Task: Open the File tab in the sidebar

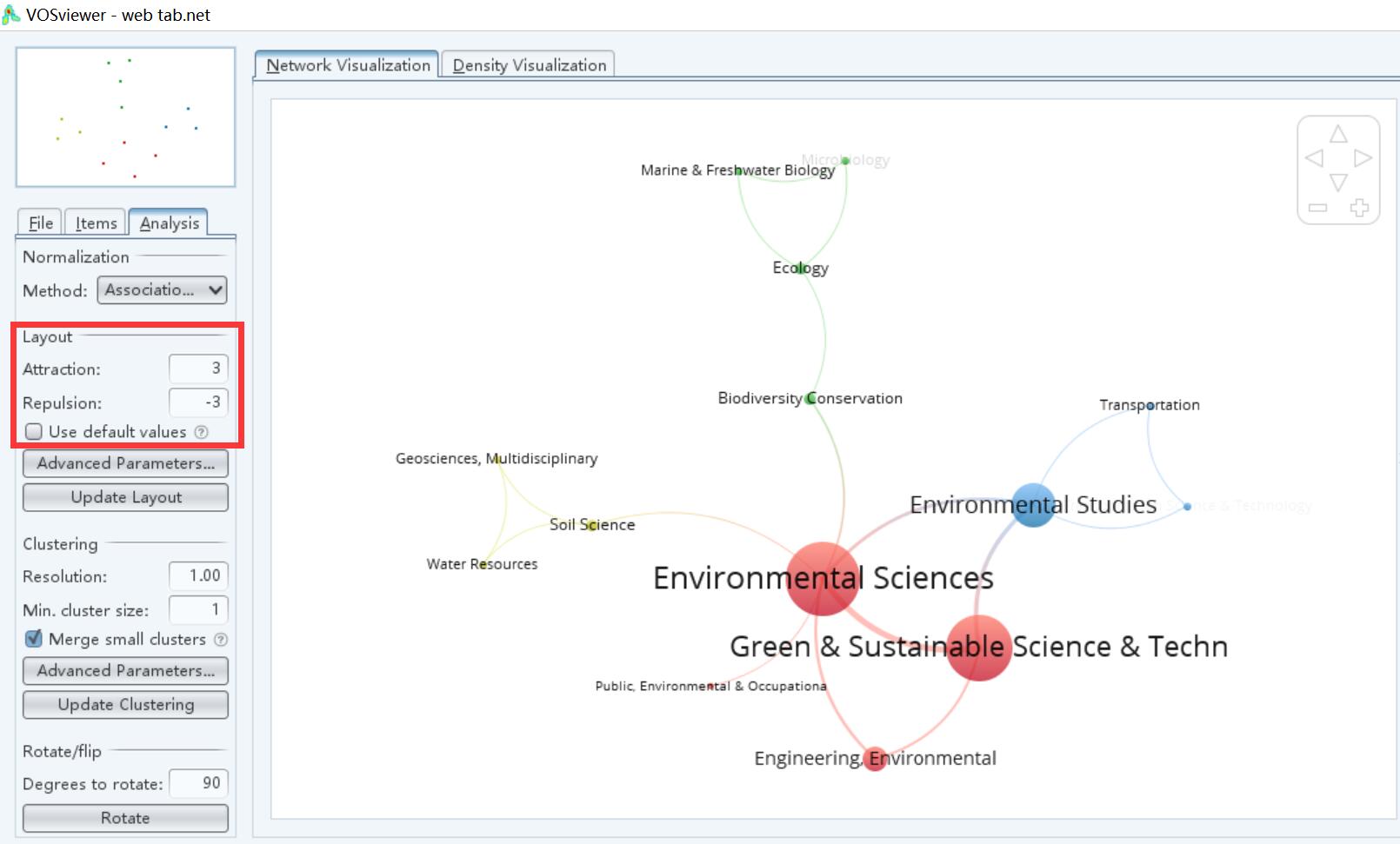Action: pos(39,223)
